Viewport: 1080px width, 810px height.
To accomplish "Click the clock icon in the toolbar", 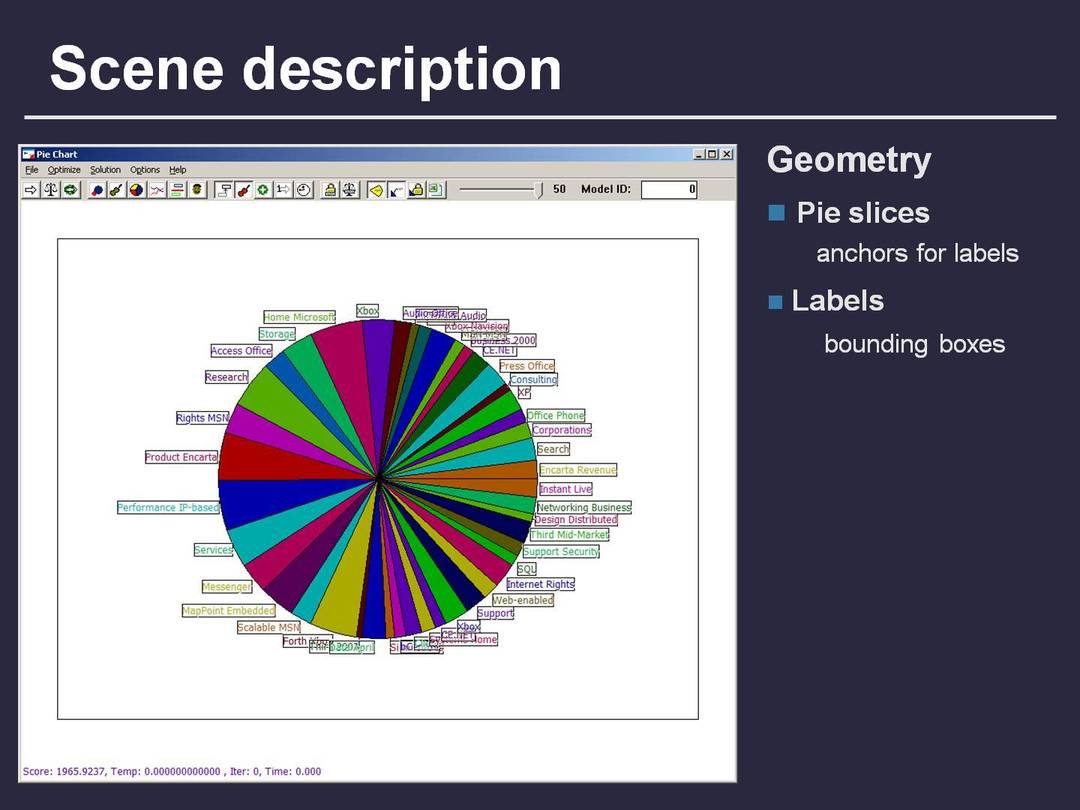I will coord(304,189).
